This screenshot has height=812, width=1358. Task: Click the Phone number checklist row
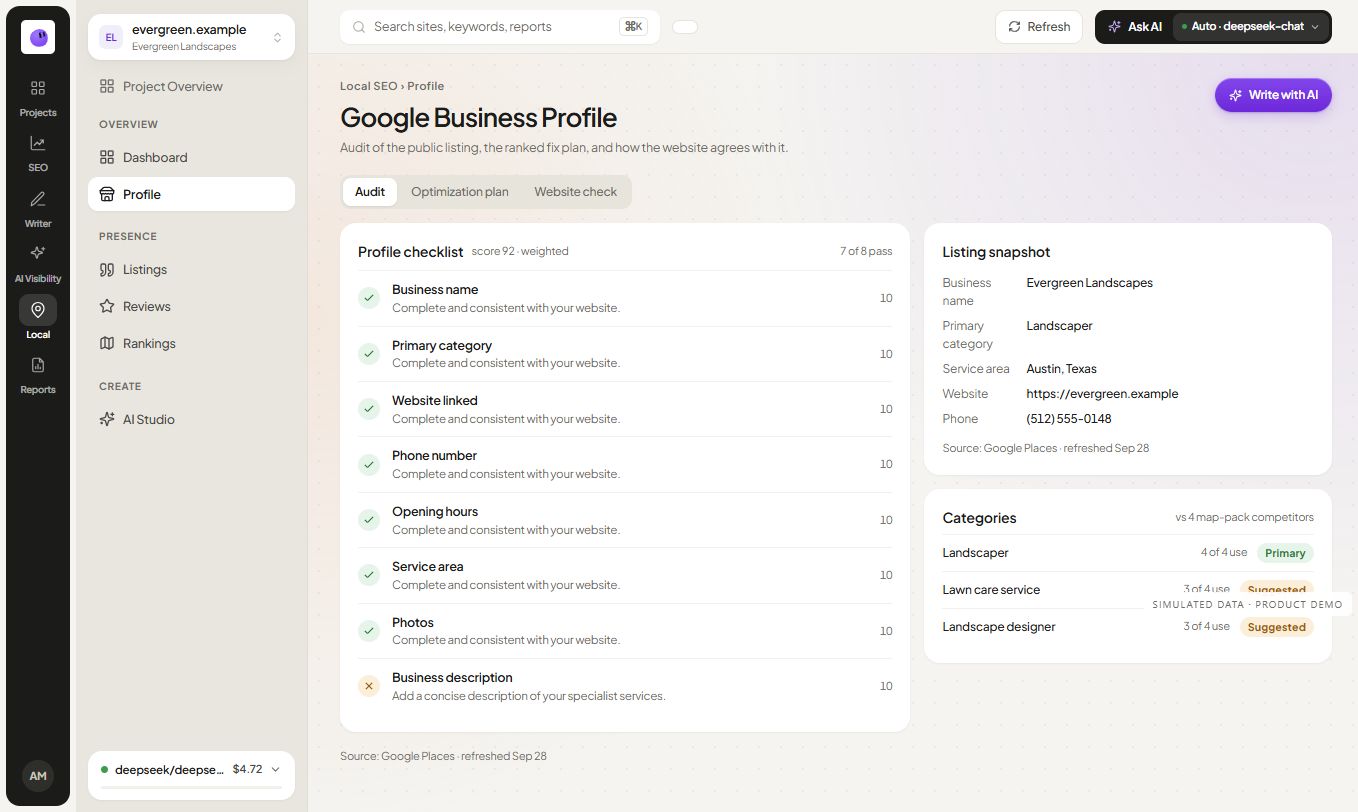click(x=625, y=465)
